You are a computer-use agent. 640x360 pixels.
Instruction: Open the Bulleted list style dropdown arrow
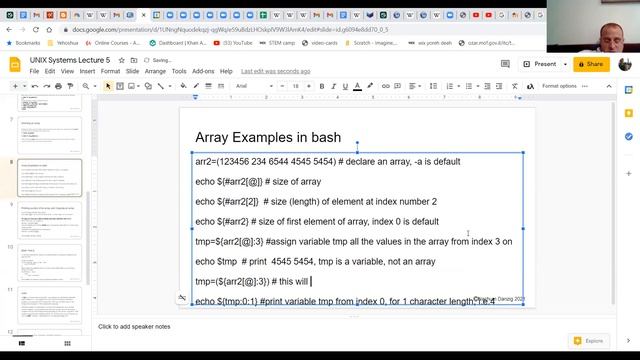[x=478, y=86]
